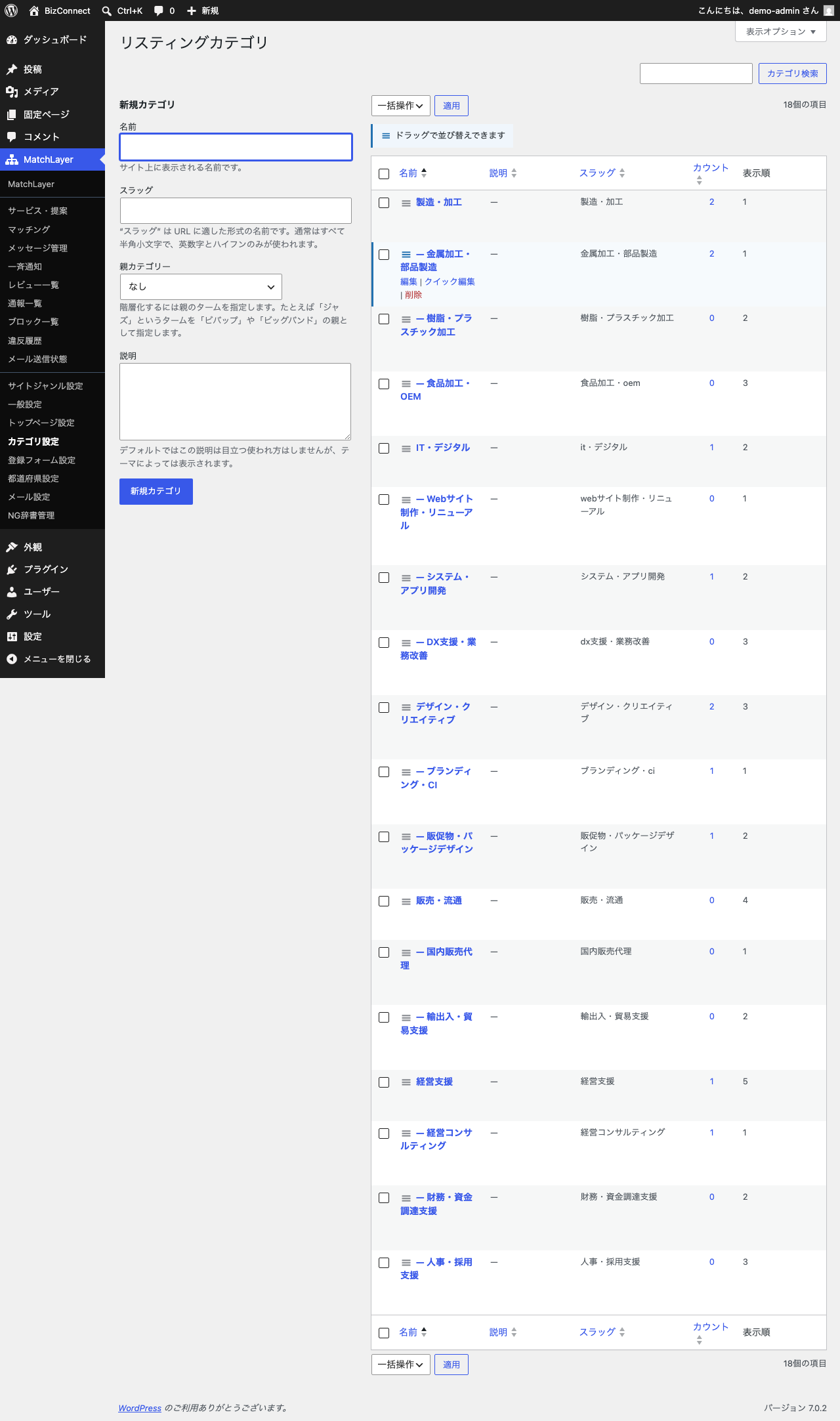Check the IT・デジタル row checkbox
Screen dimensions: 840x1421
384,448
